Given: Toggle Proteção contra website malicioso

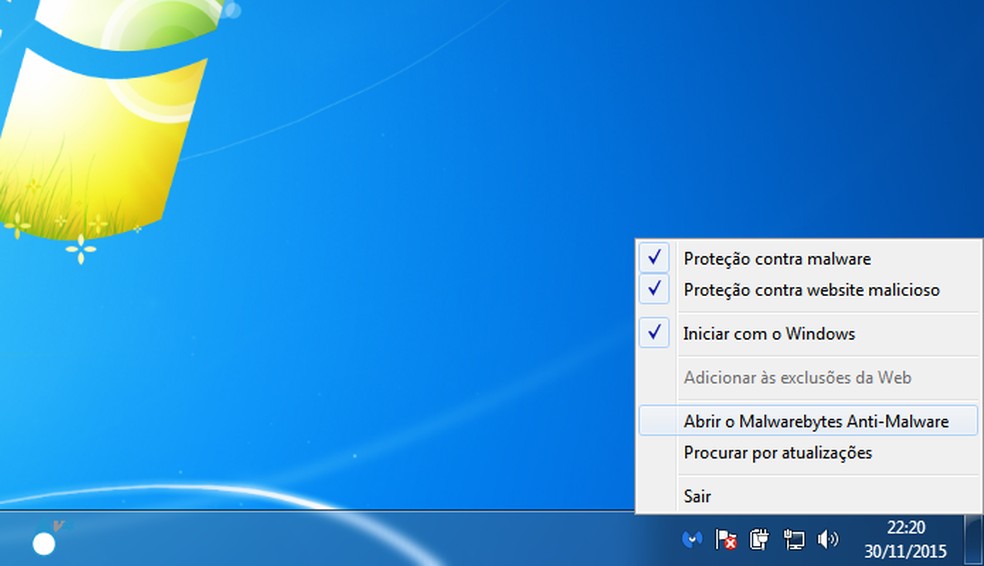Looking at the screenshot, I should coord(808,290).
